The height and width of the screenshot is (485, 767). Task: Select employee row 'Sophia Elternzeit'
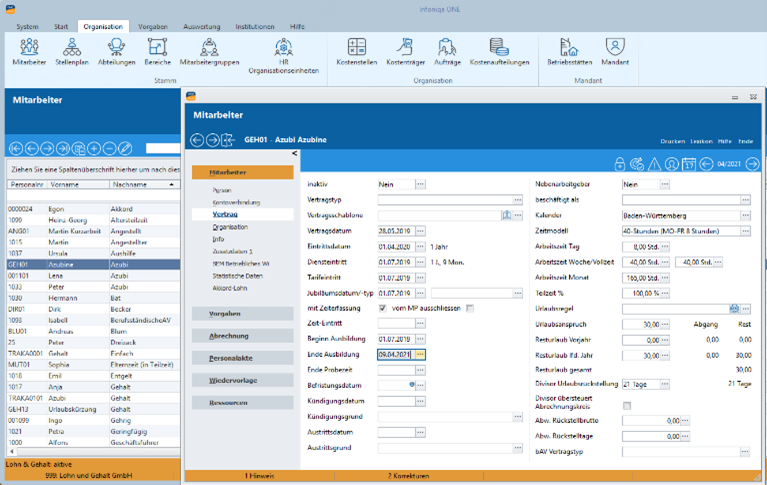pyautogui.click(x=93, y=365)
